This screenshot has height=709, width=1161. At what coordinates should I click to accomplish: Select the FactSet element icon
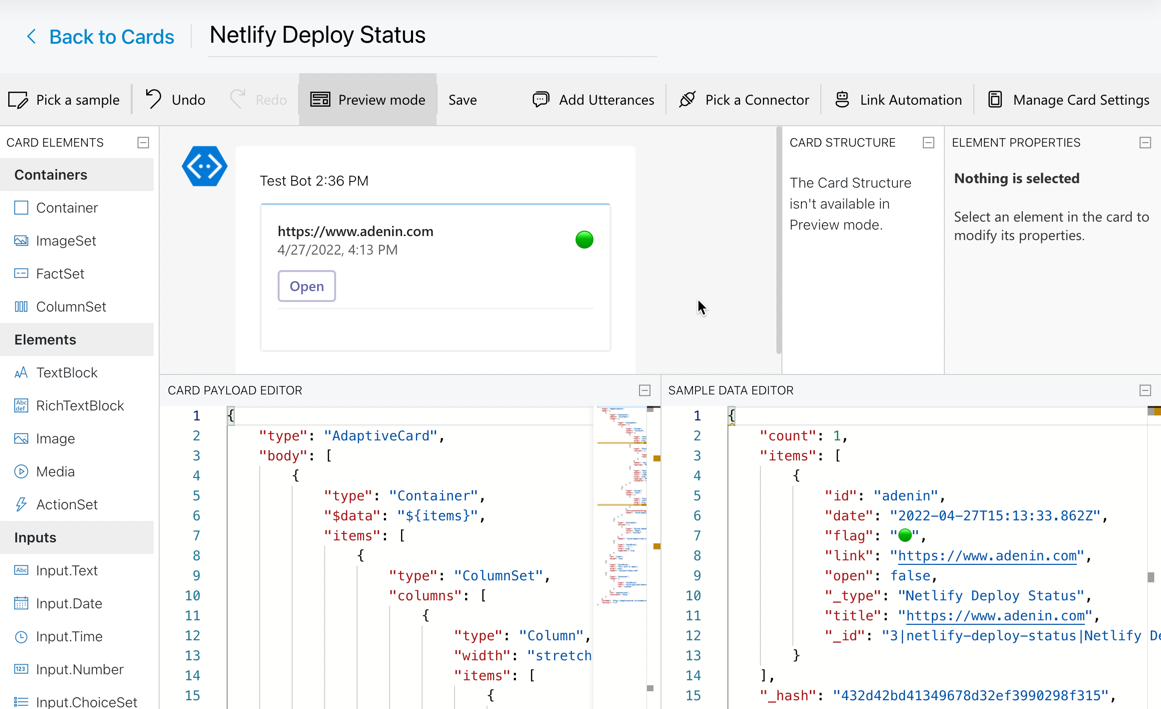[x=21, y=274]
